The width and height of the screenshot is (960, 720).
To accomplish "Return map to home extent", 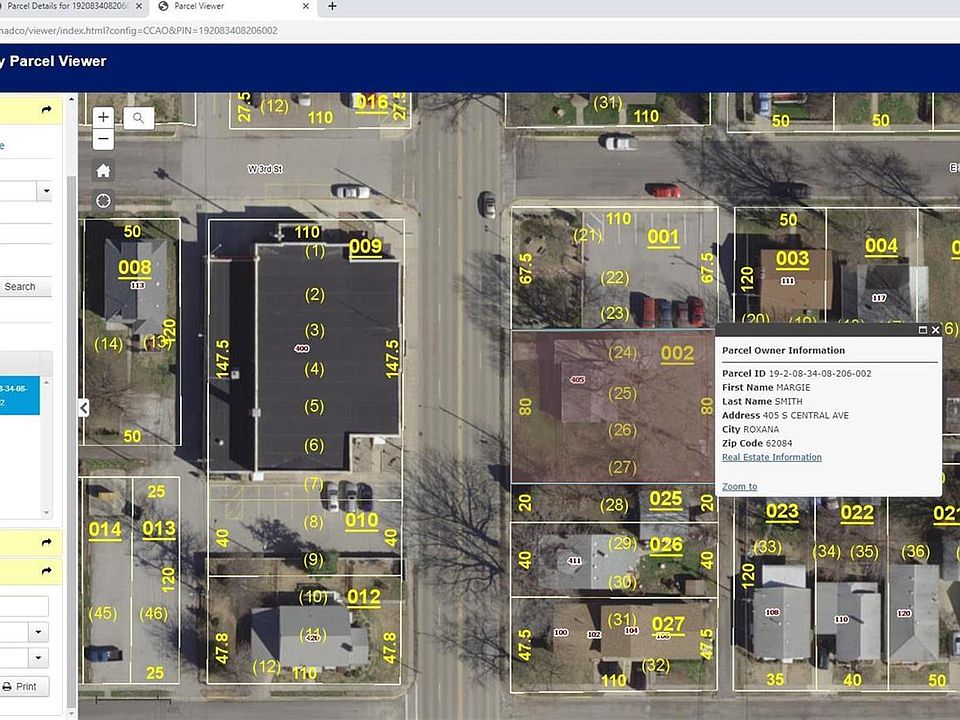I will click(x=103, y=171).
